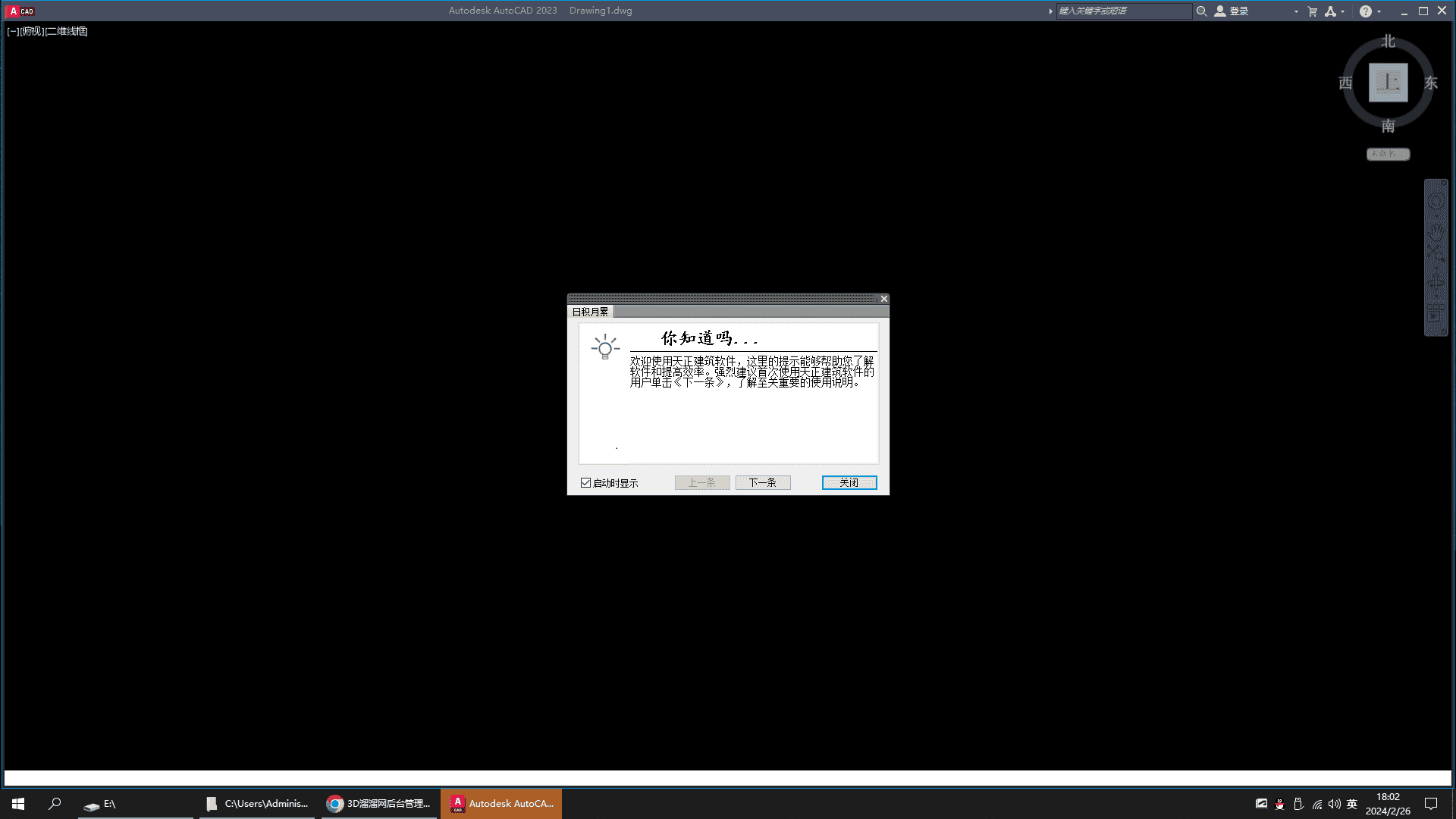Click the 英 input method indicator

(1352, 804)
